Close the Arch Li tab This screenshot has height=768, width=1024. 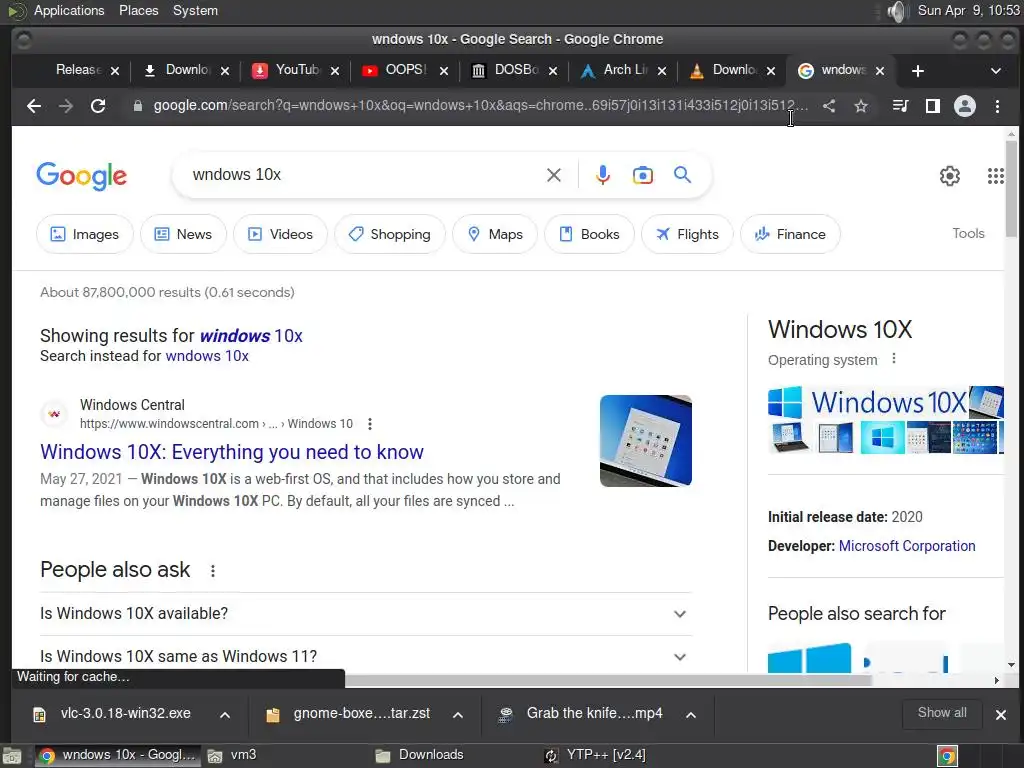click(662, 71)
